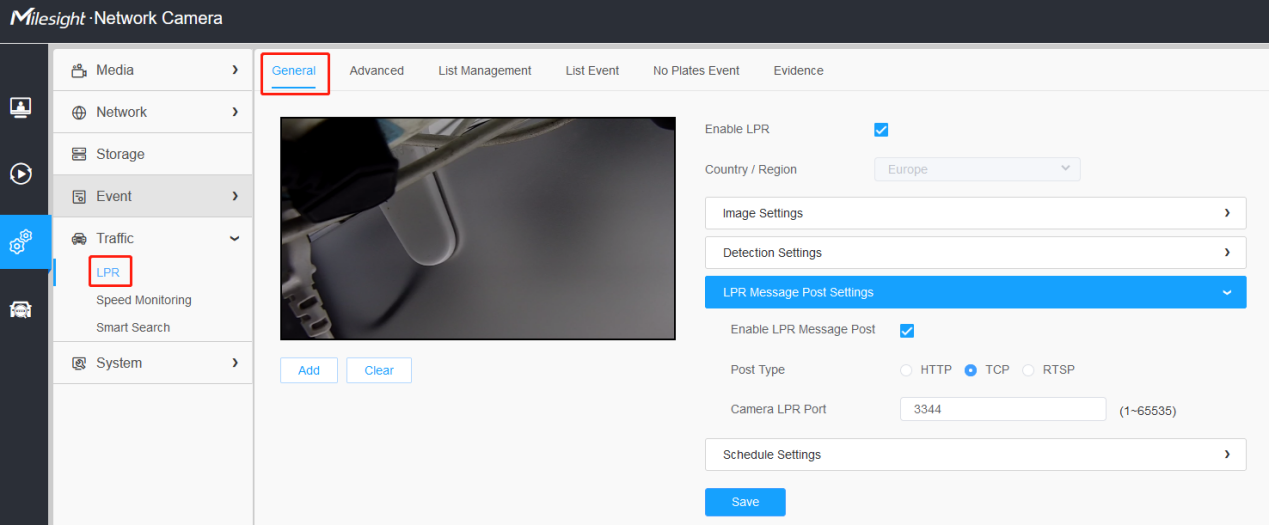1269x525 pixels.
Task: Click the System menu icon
Action: [79, 363]
